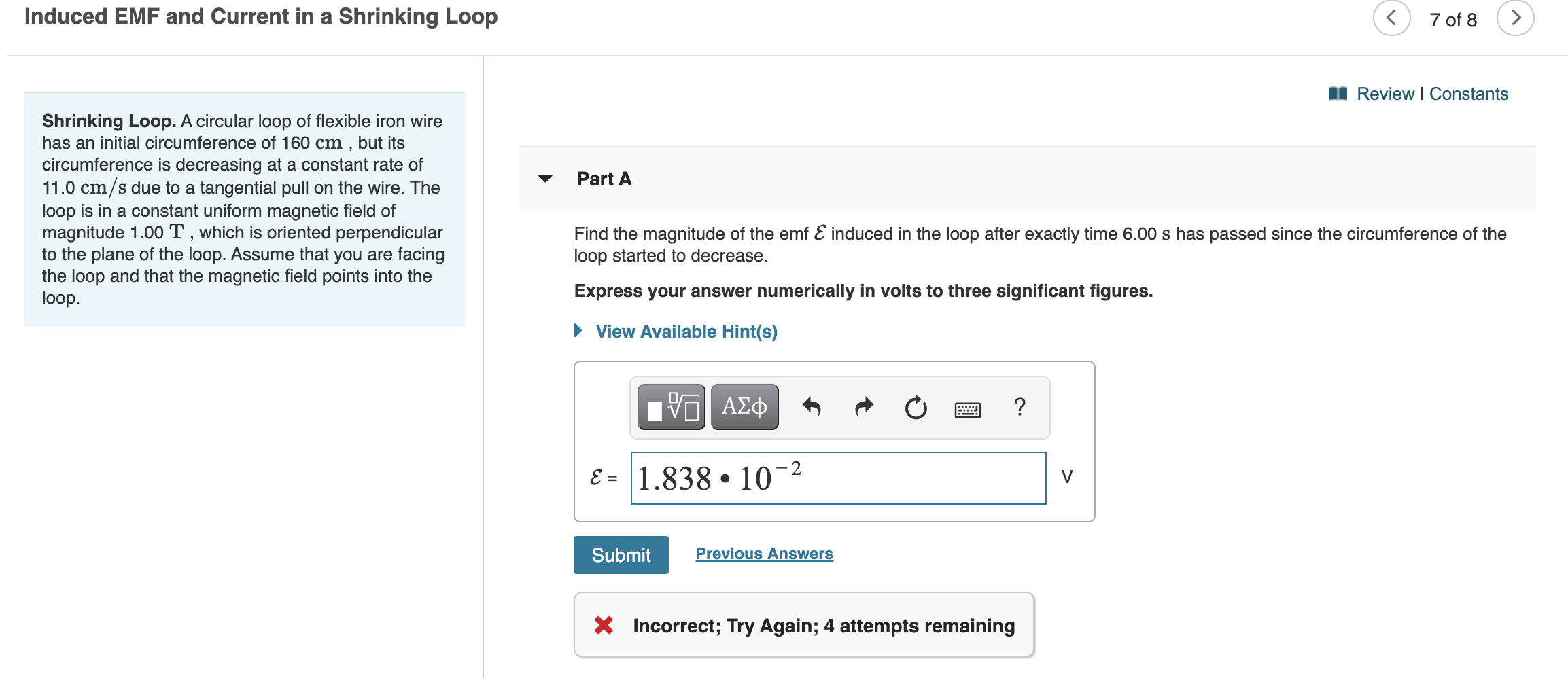The height and width of the screenshot is (678, 1568).
Task: Go to previous problem with left chevron
Action: pos(1391,18)
